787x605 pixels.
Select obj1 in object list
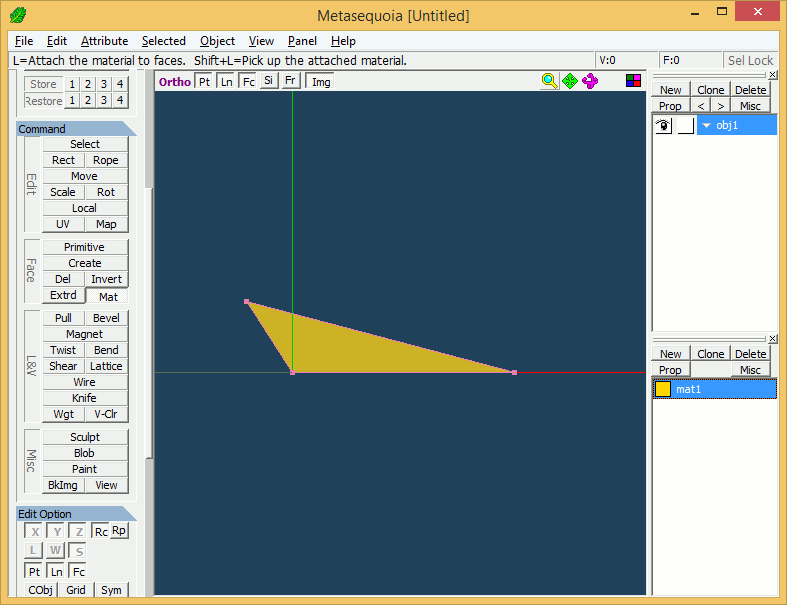coord(736,125)
